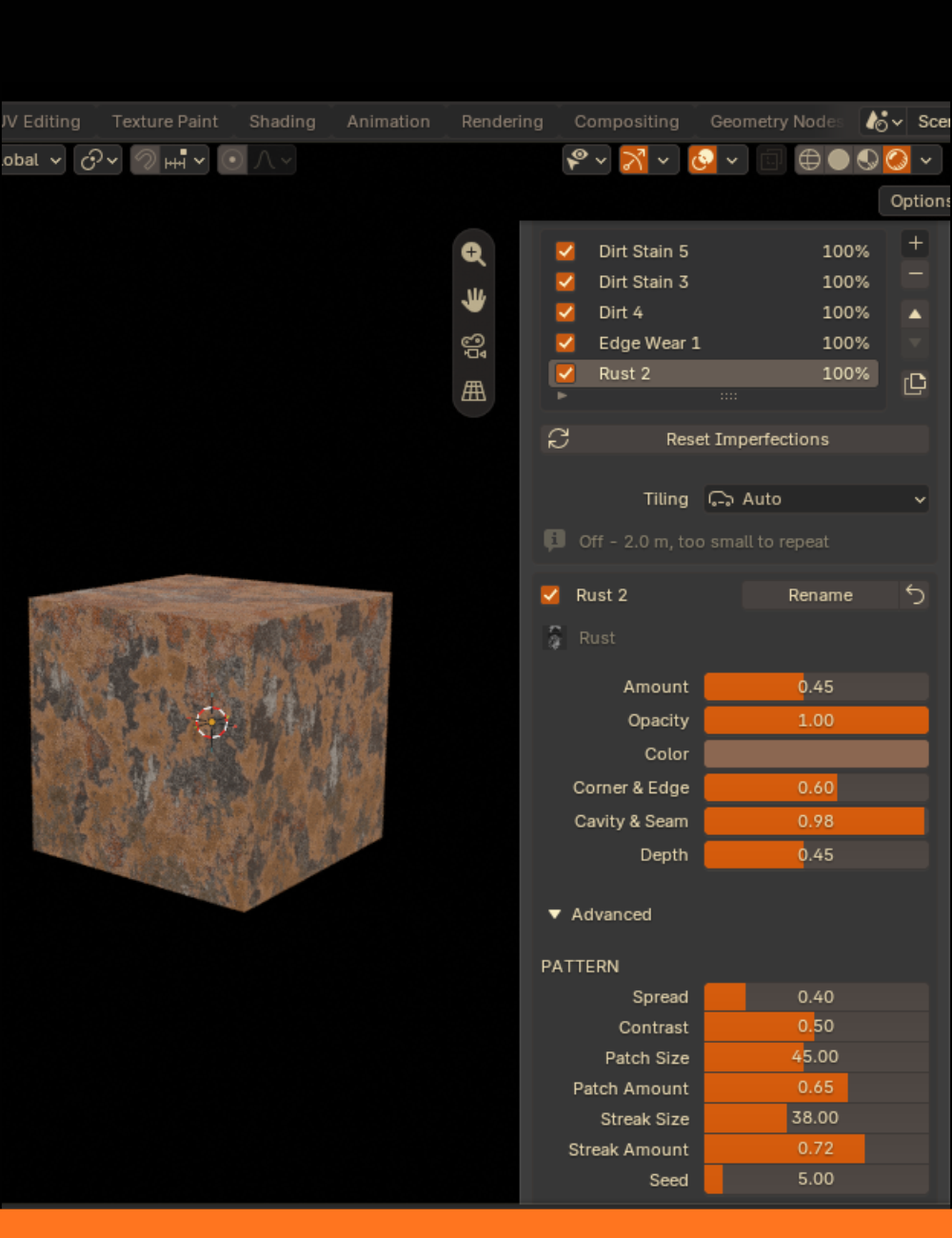
Task: Uncheck the Edge Wear 1 imperfection
Action: [x=565, y=343]
